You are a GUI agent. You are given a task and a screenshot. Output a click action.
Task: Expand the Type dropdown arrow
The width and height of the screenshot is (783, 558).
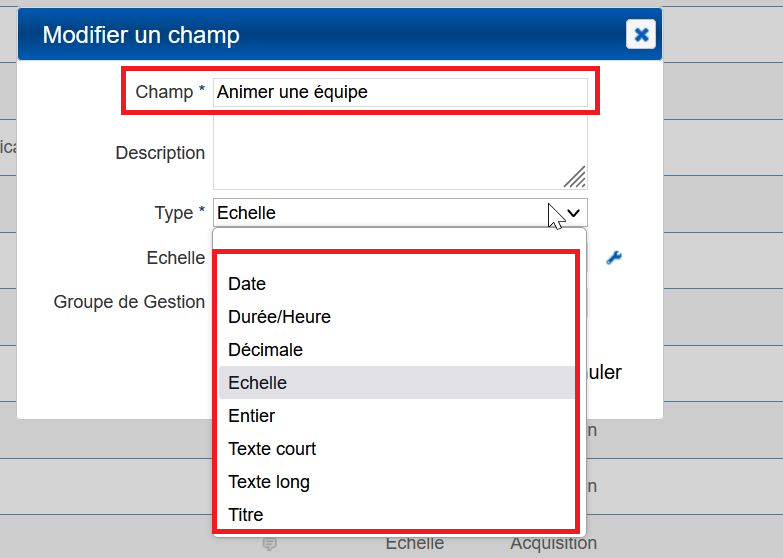(573, 213)
